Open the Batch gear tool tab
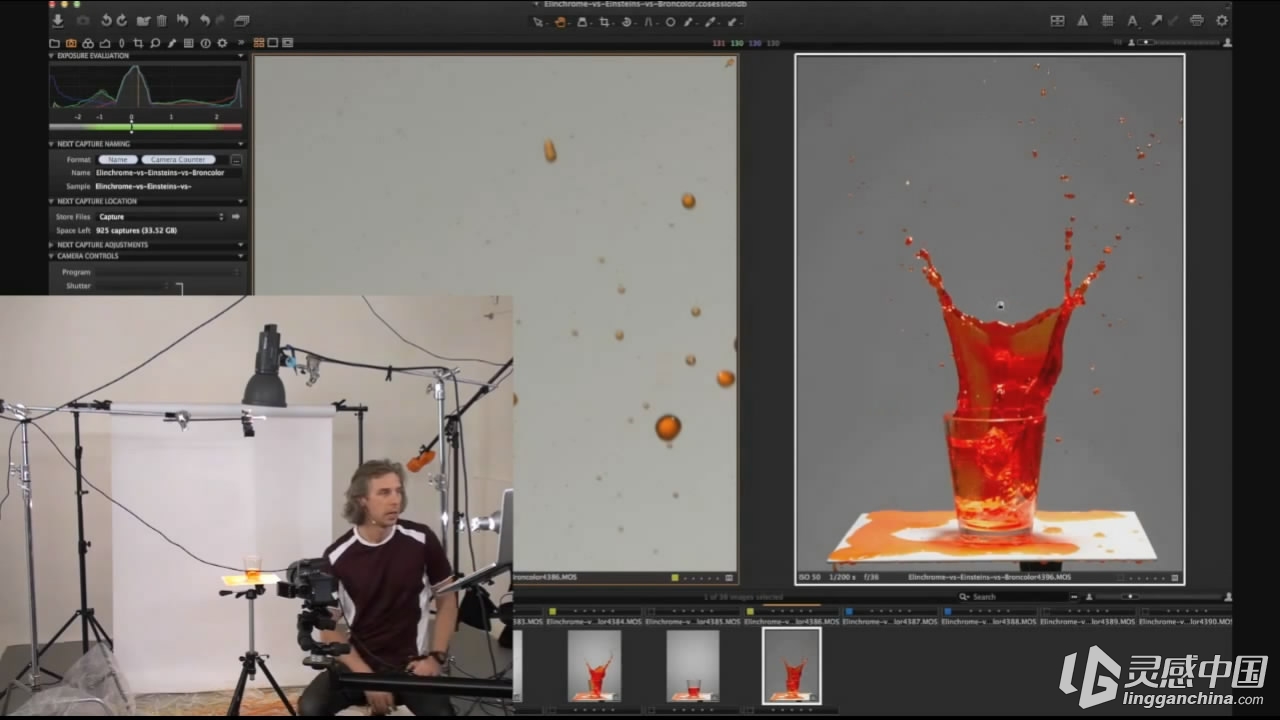 [x=222, y=43]
